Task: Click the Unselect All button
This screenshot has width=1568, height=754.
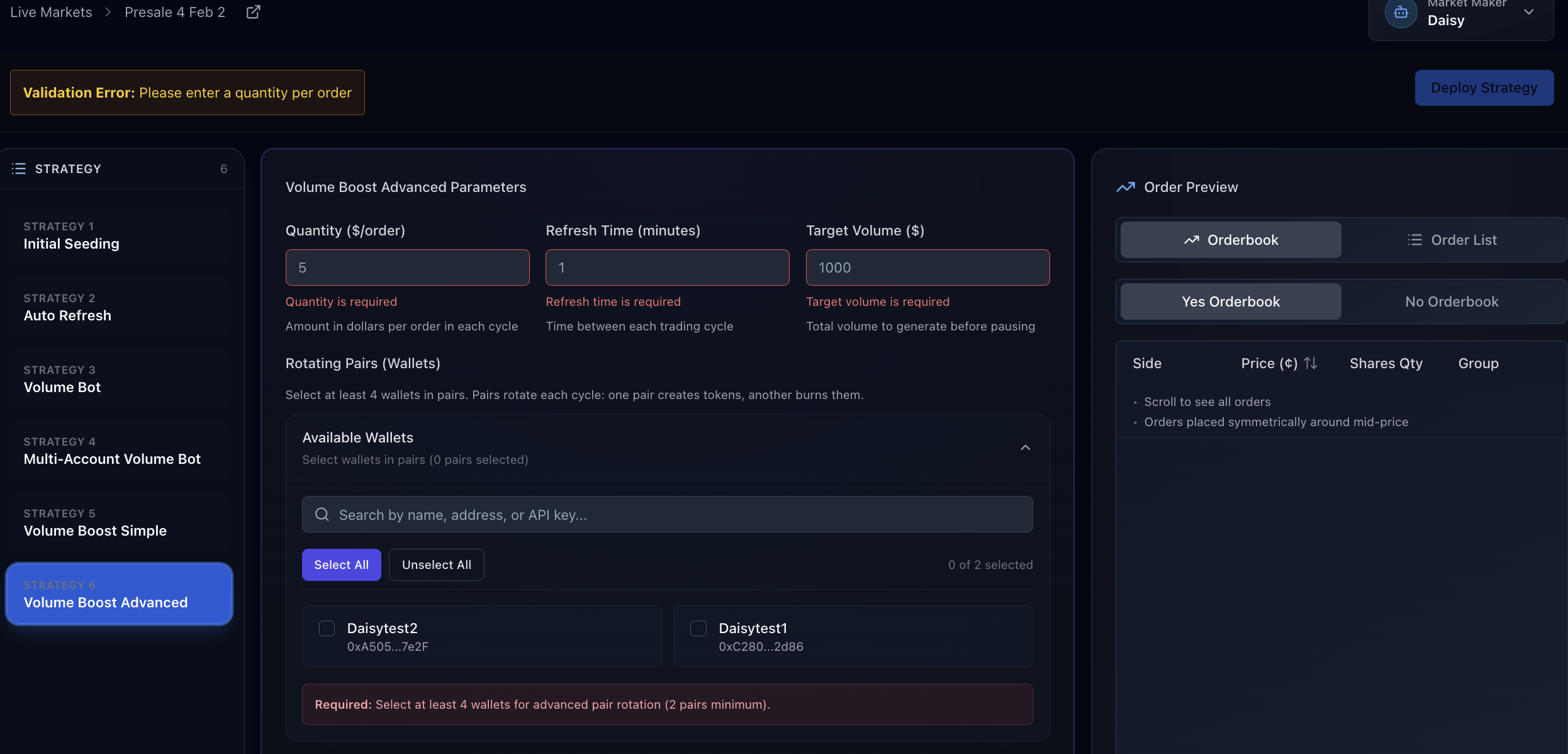Action: pyautogui.click(x=436, y=565)
